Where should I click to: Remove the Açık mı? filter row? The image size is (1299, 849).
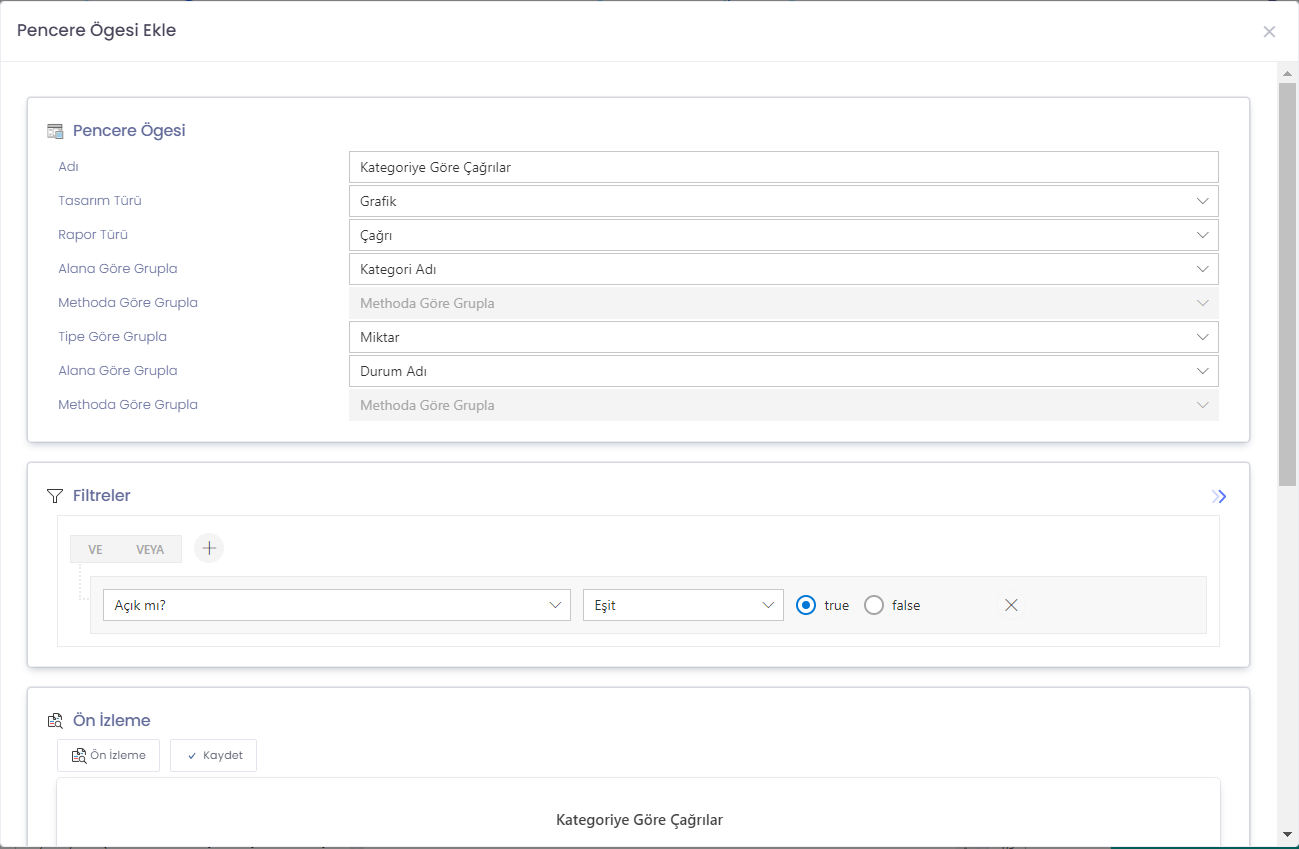coord(1011,605)
